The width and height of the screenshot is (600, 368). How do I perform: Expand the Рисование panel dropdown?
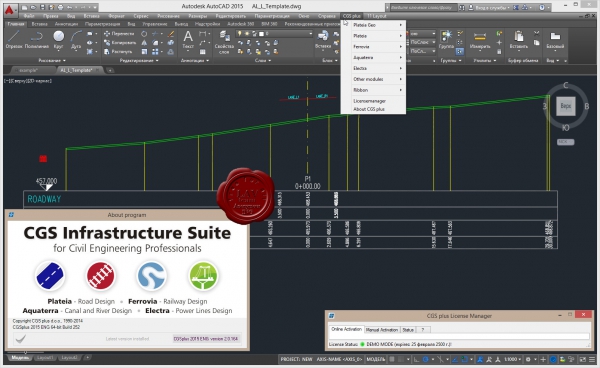pos(52,60)
